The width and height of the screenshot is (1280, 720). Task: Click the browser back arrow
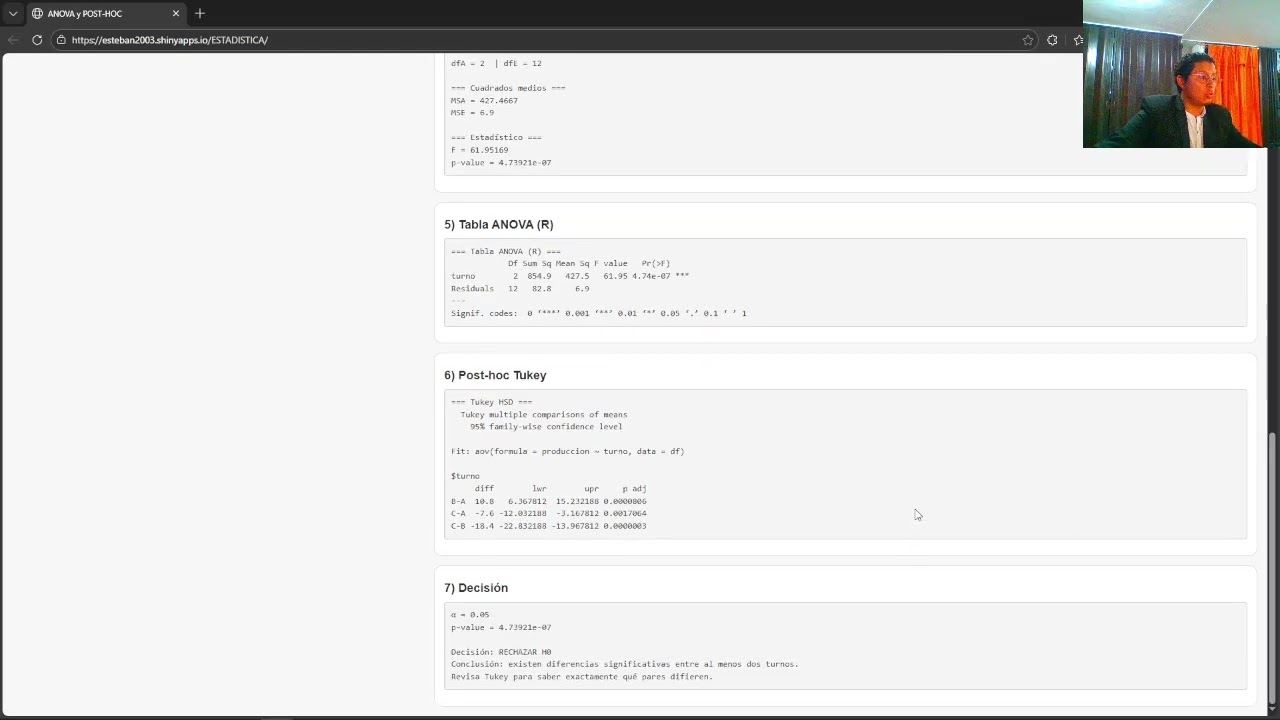pyautogui.click(x=13, y=40)
